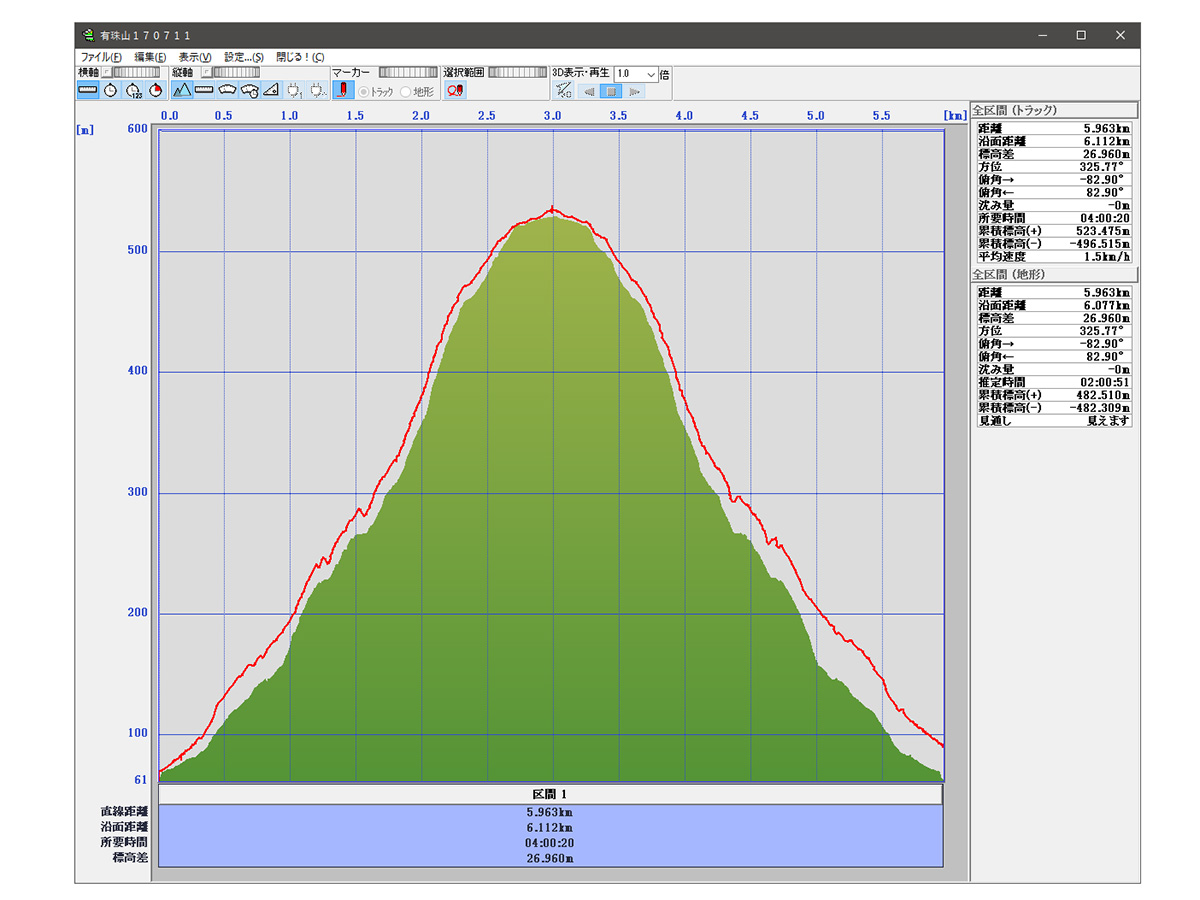
Task: Select the pie-chart clock axis icon
Action: [x=156, y=91]
